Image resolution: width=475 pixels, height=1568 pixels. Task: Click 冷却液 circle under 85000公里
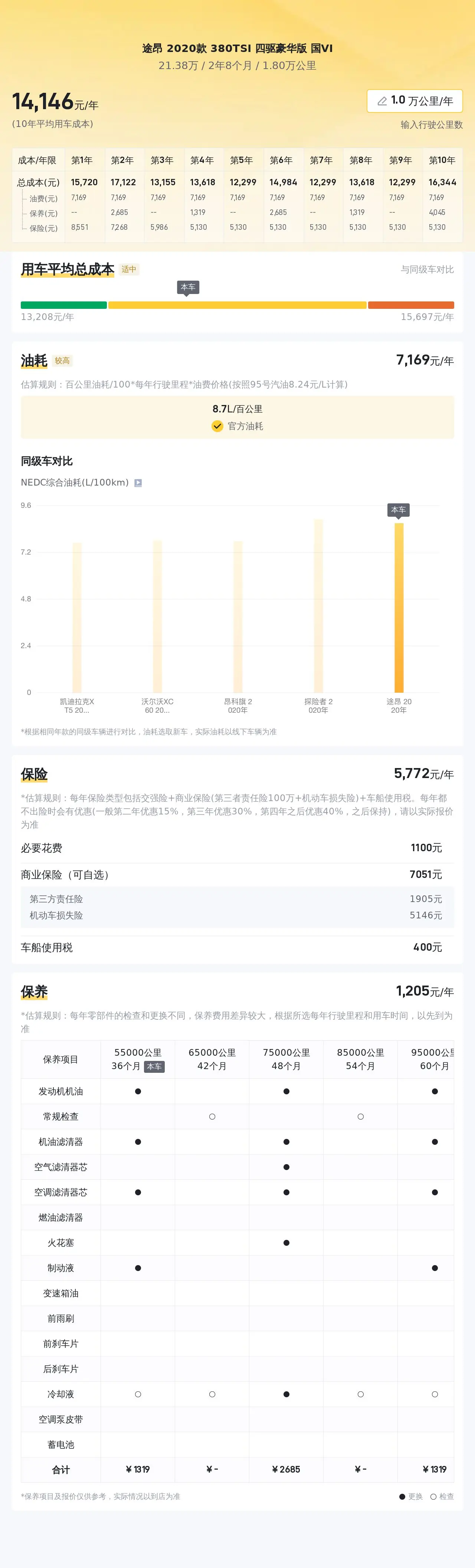tap(361, 1394)
